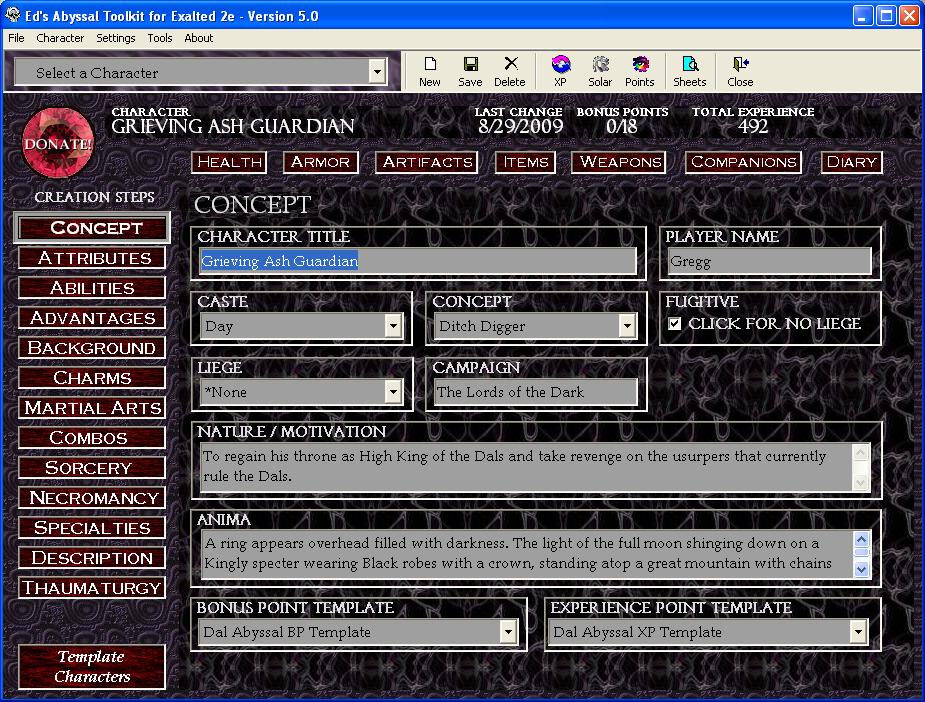
Task: Open the Select a Character dropdown
Action: [378, 71]
